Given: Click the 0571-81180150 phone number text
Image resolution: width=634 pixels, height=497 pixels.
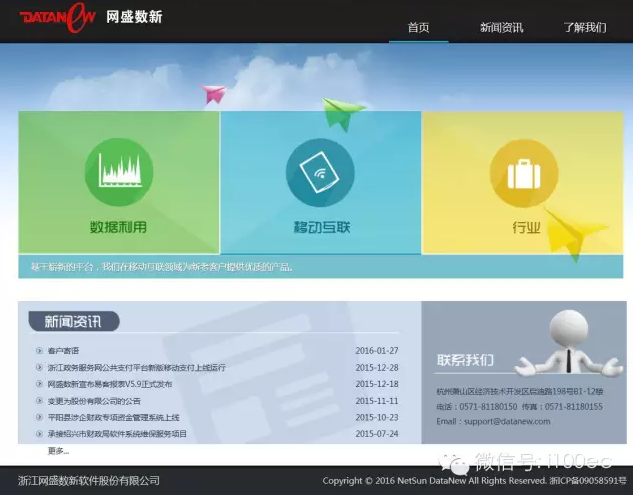Looking at the screenshot, I should coord(488,406).
